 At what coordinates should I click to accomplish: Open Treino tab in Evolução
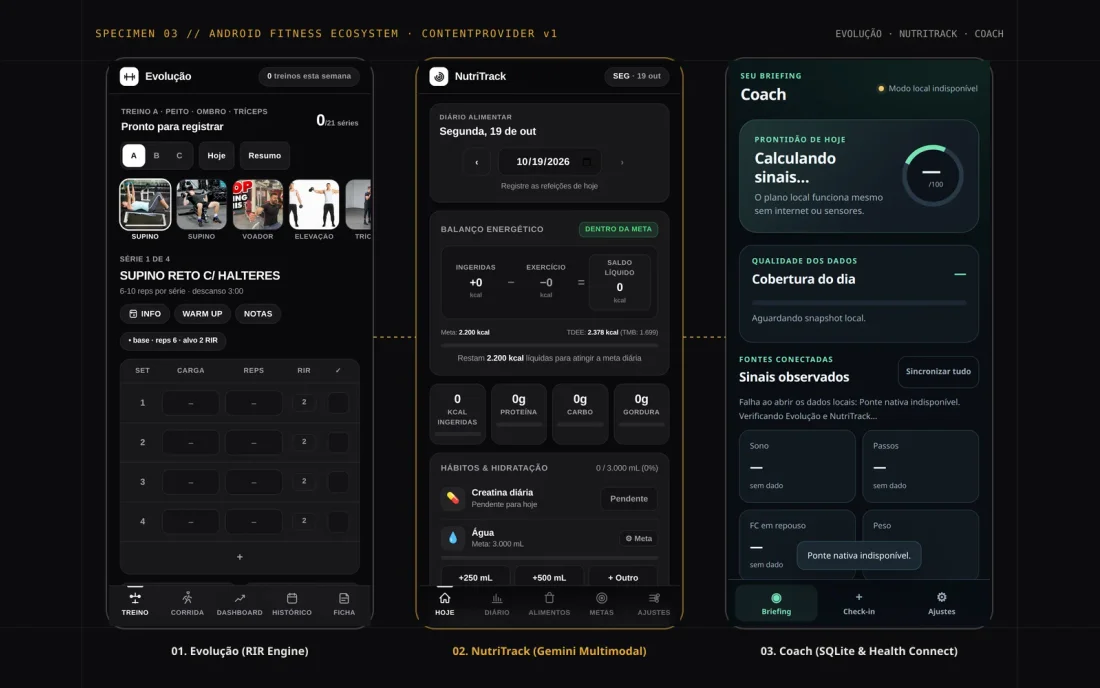(135, 604)
